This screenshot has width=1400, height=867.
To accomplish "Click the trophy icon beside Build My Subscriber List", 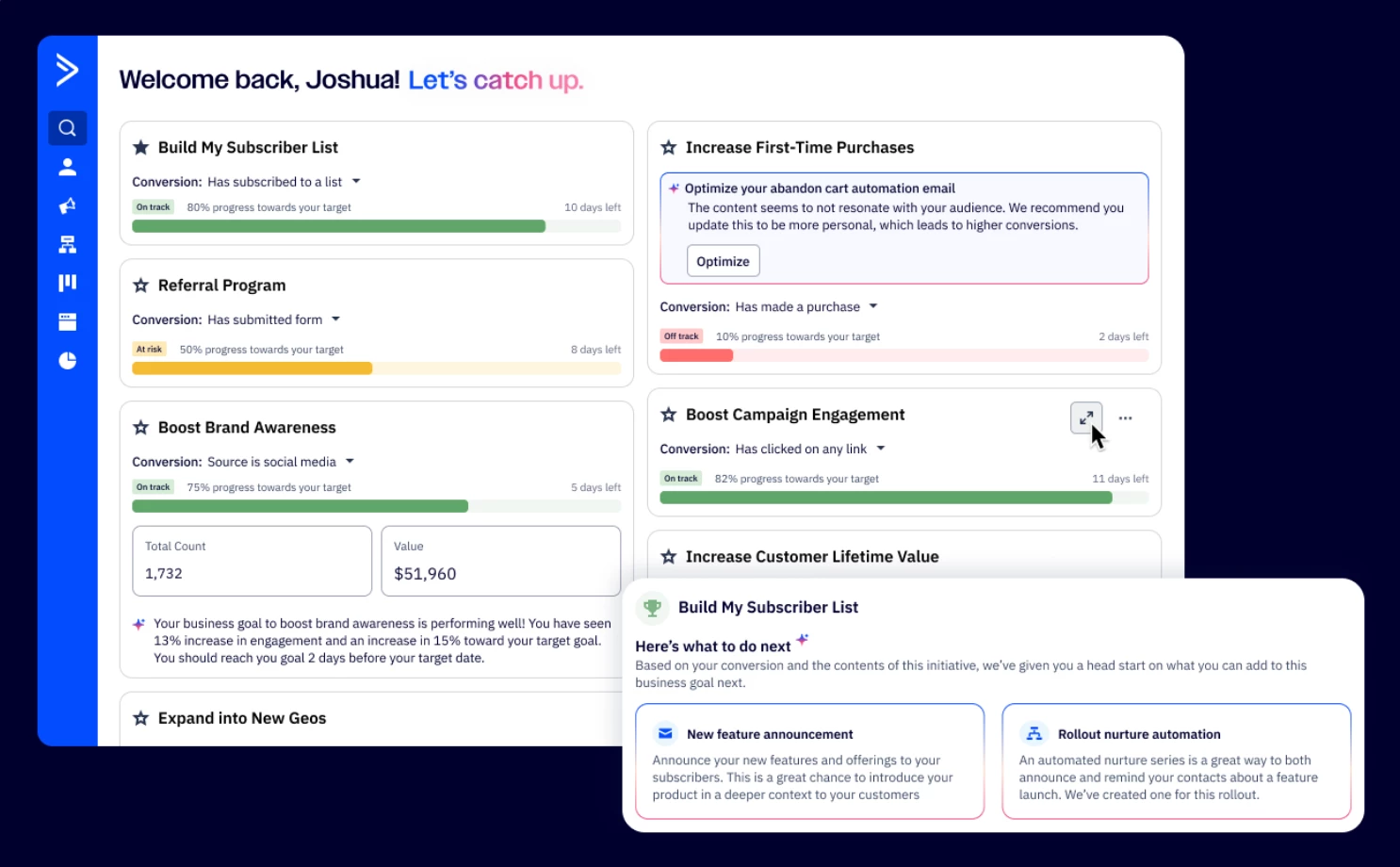I will pyautogui.click(x=652, y=608).
